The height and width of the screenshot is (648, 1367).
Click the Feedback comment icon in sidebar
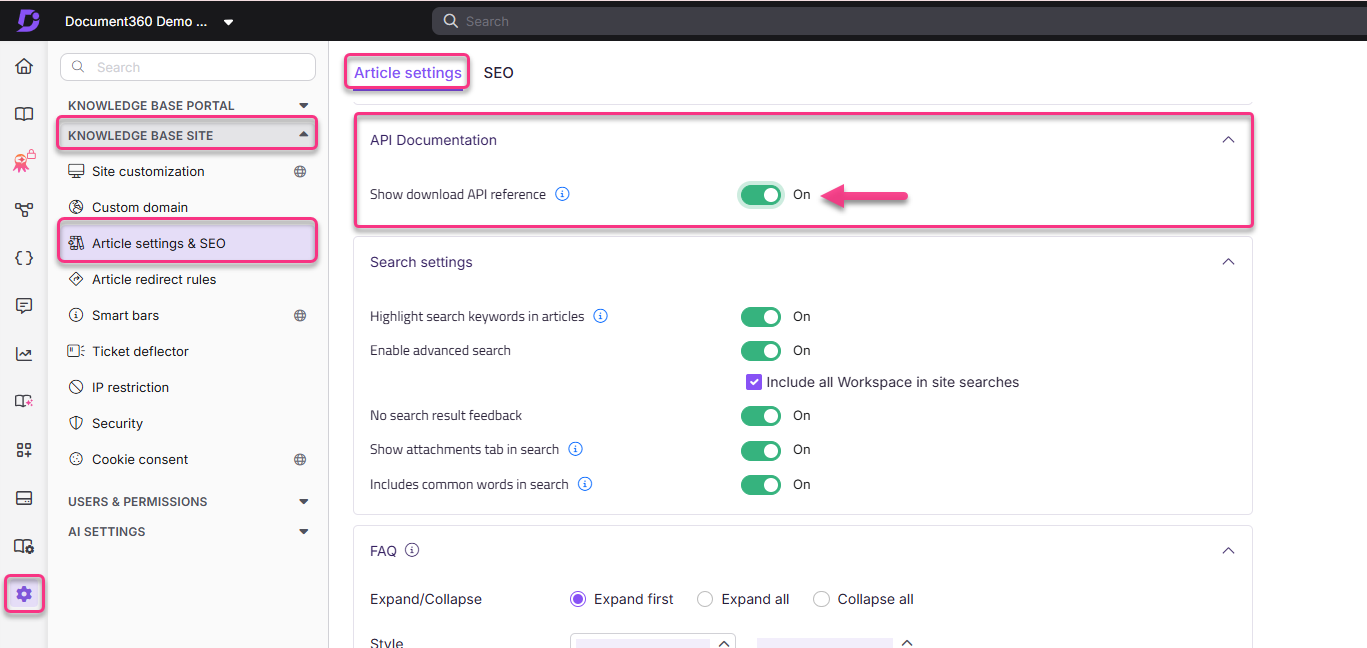pyautogui.click(x=24, y=306)
